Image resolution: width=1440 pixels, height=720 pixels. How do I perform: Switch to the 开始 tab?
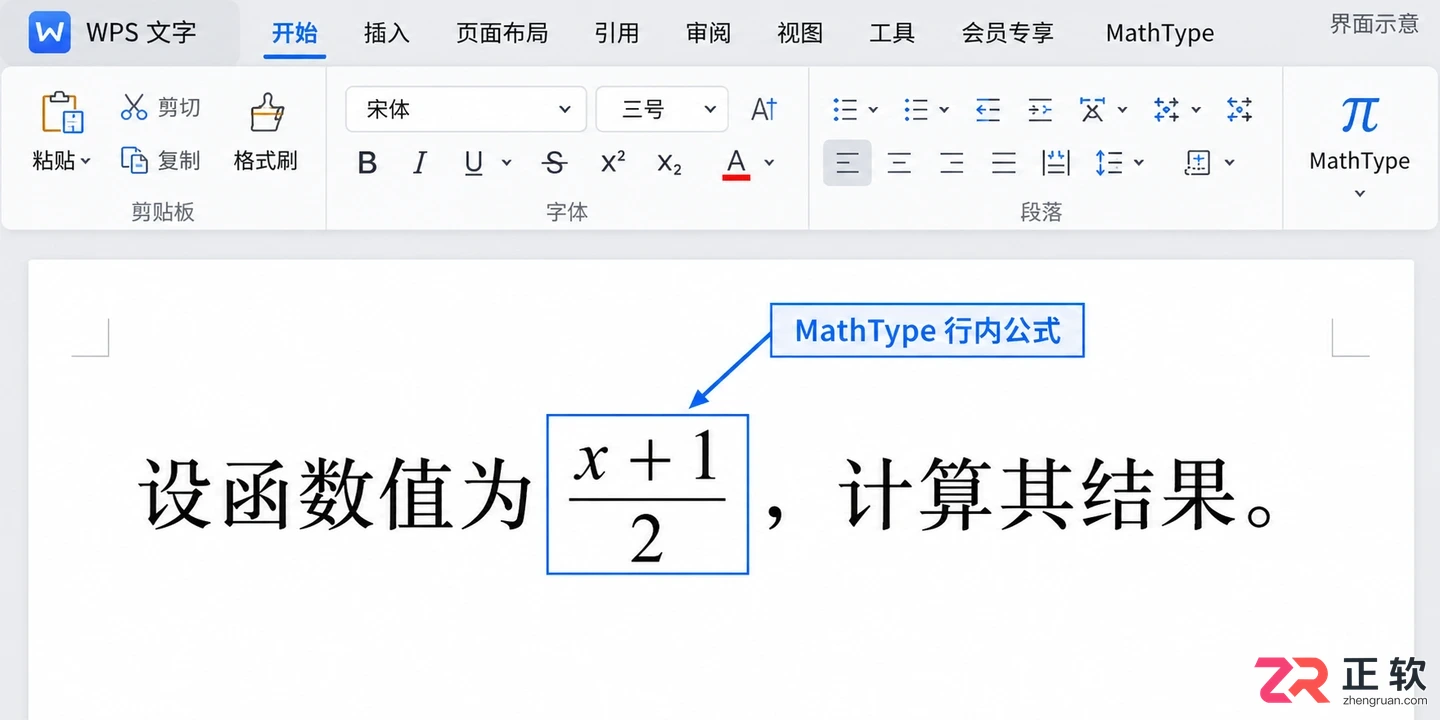click(295, 33)
